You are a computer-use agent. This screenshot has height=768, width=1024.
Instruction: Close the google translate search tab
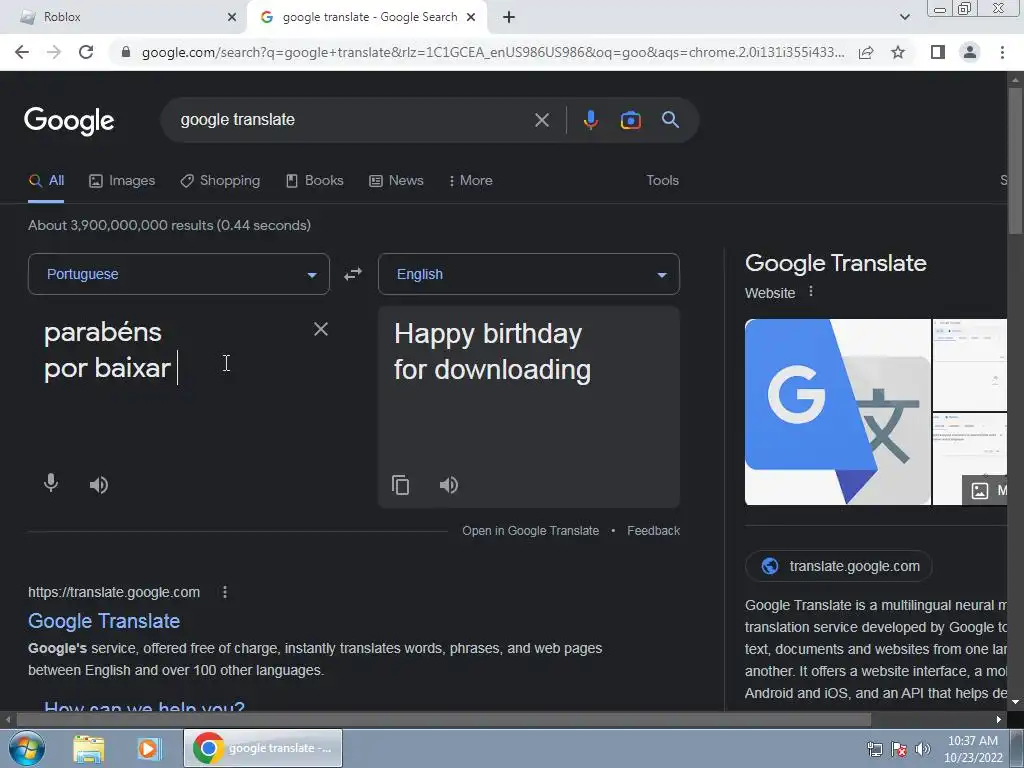pos(471,18)
